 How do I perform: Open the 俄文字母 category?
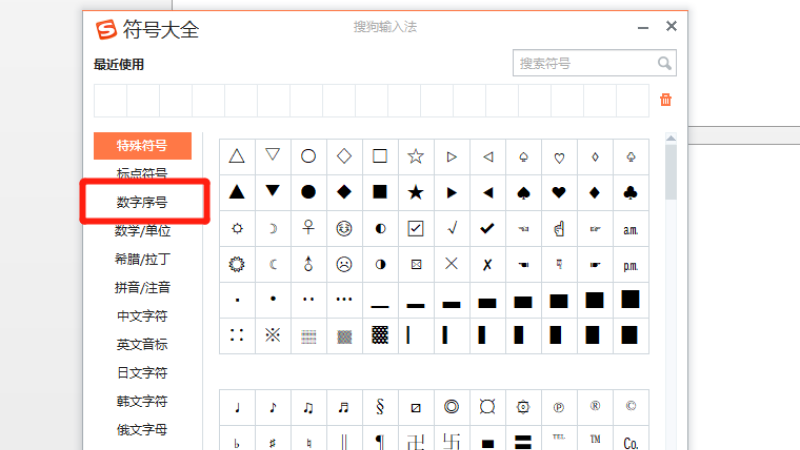point(142,430)
